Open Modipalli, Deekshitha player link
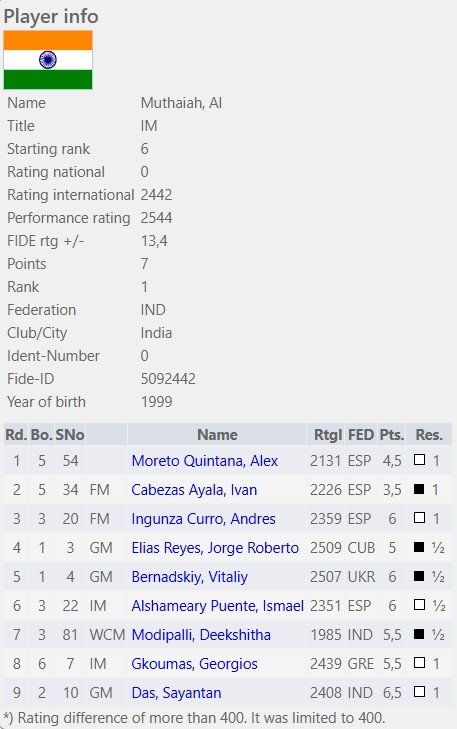The height and width of the screenshot is (729, 457). 201,635
